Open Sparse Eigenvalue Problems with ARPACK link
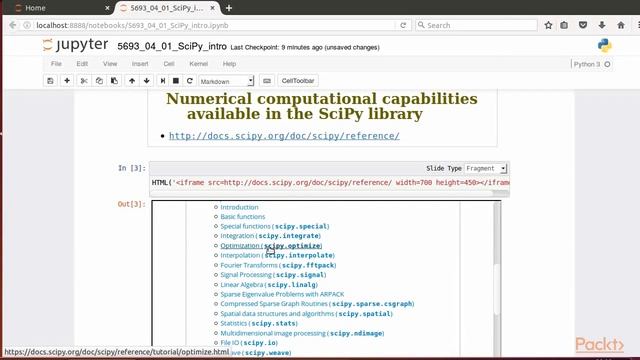640x360 pixels. (x=282, y=294)
